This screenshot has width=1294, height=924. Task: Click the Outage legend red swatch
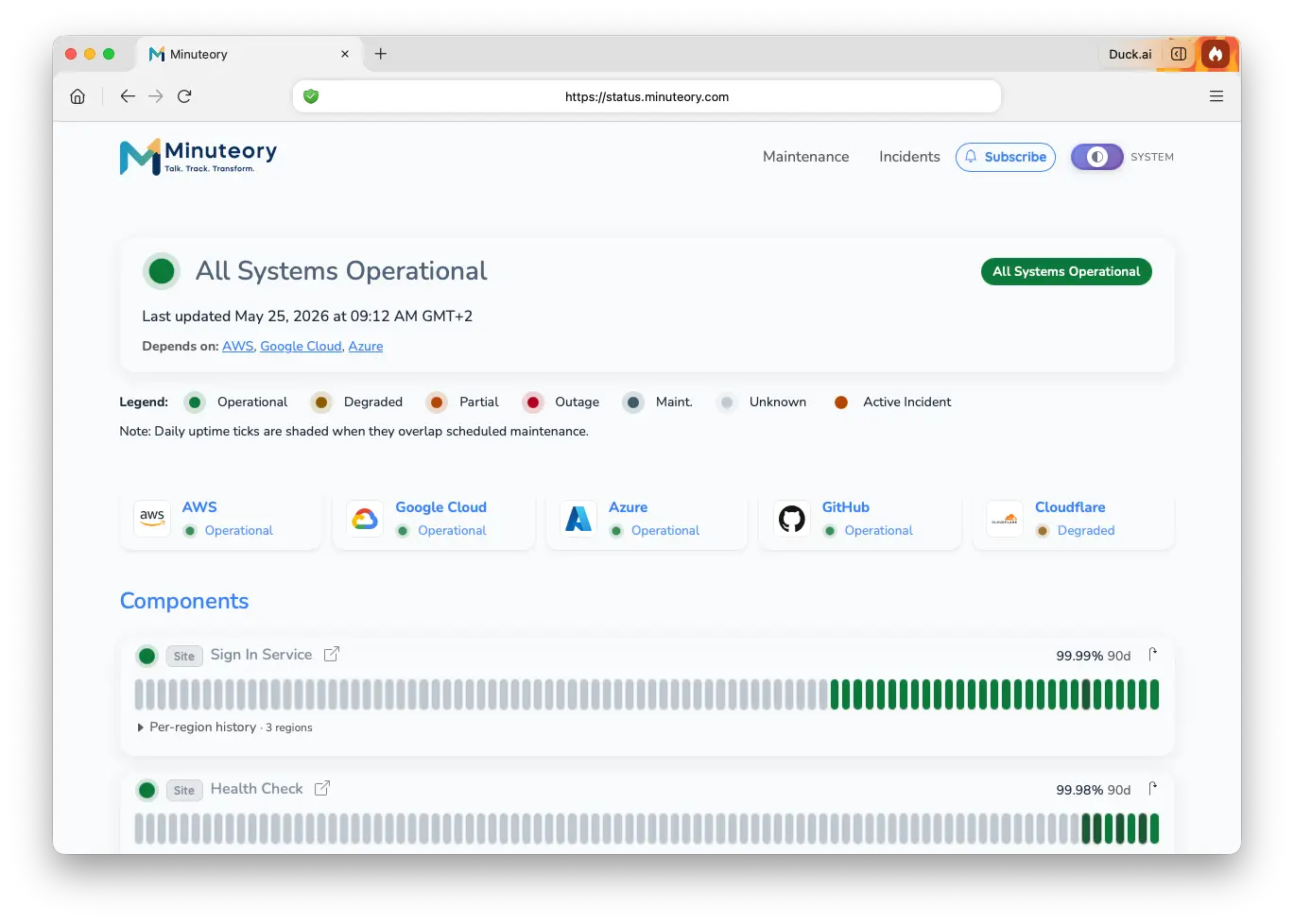coord(533,402)
